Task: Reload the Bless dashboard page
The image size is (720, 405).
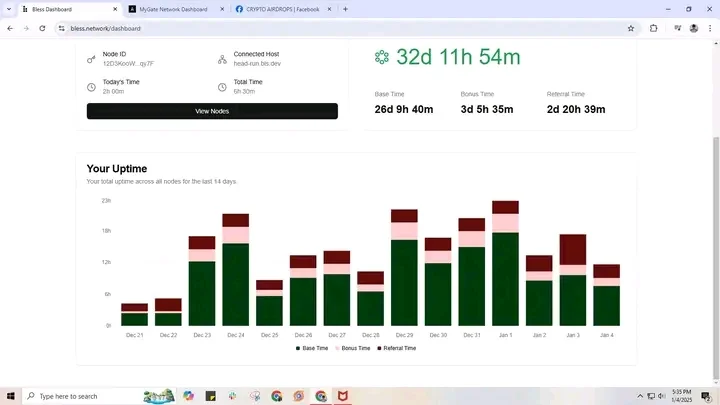Action: click(42, 28)
